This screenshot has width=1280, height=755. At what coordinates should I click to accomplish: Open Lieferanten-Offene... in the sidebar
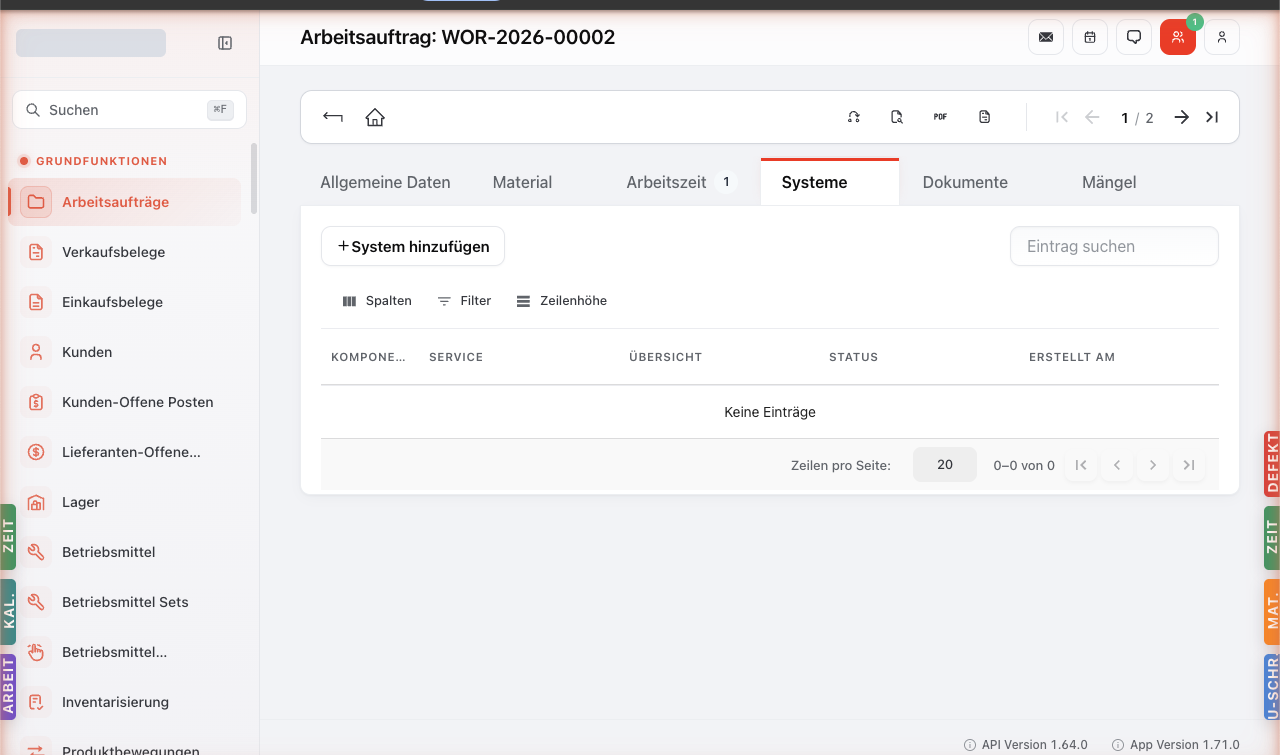(x=125, y=452)
